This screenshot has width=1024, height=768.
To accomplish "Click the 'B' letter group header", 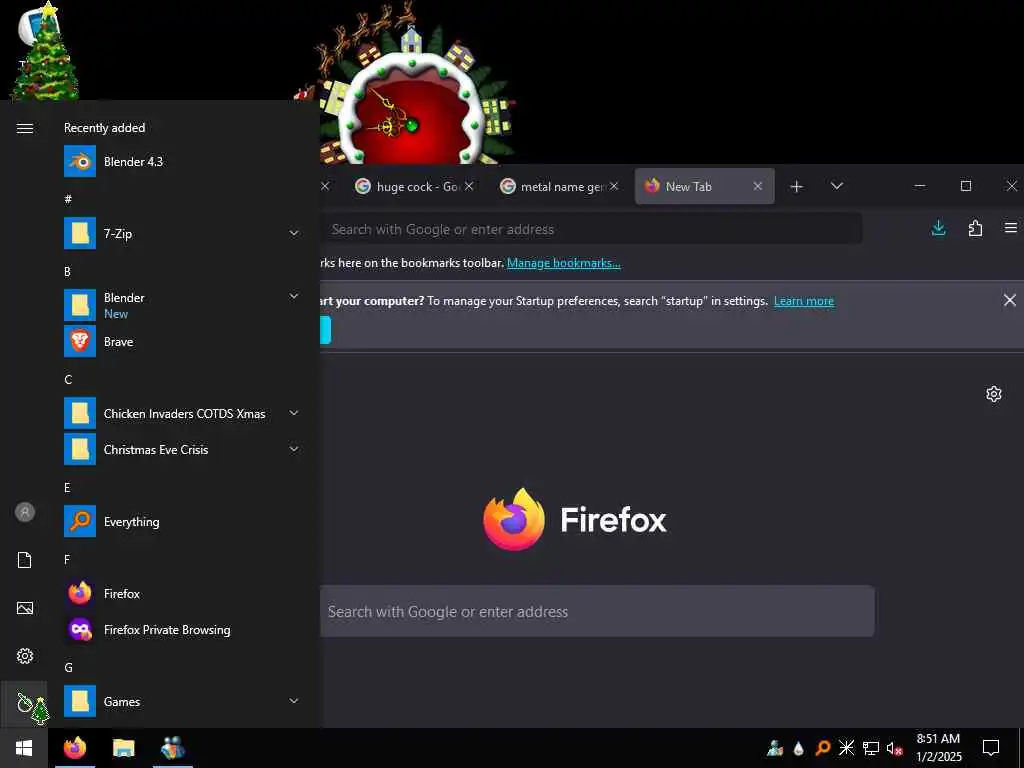I will (x=67, y=272).
